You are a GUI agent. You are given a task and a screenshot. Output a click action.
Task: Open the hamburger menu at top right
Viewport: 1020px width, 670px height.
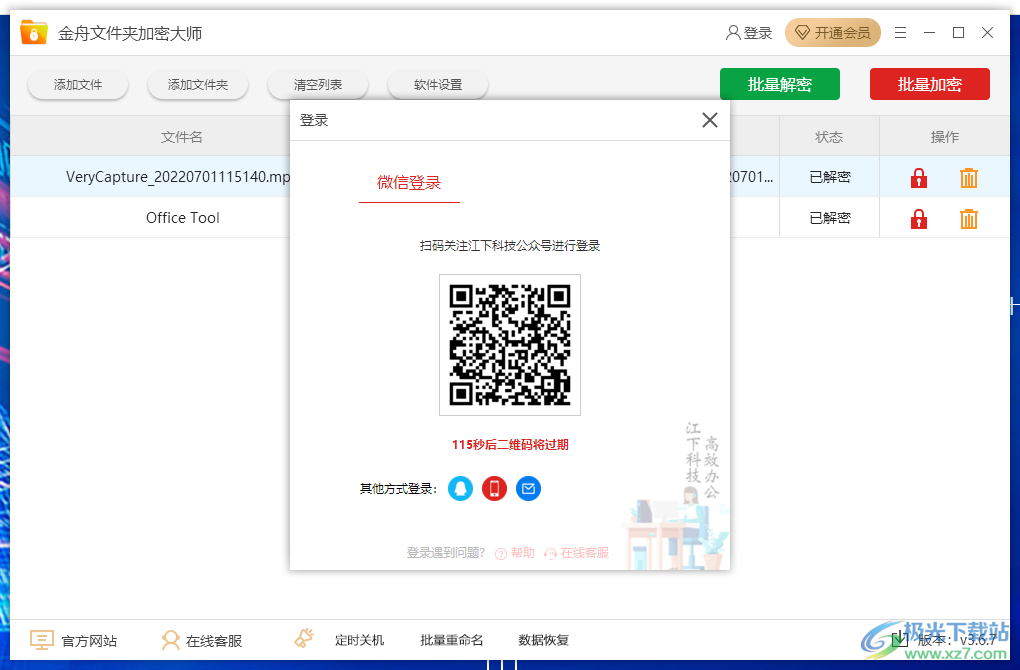(x=899, y=32)
